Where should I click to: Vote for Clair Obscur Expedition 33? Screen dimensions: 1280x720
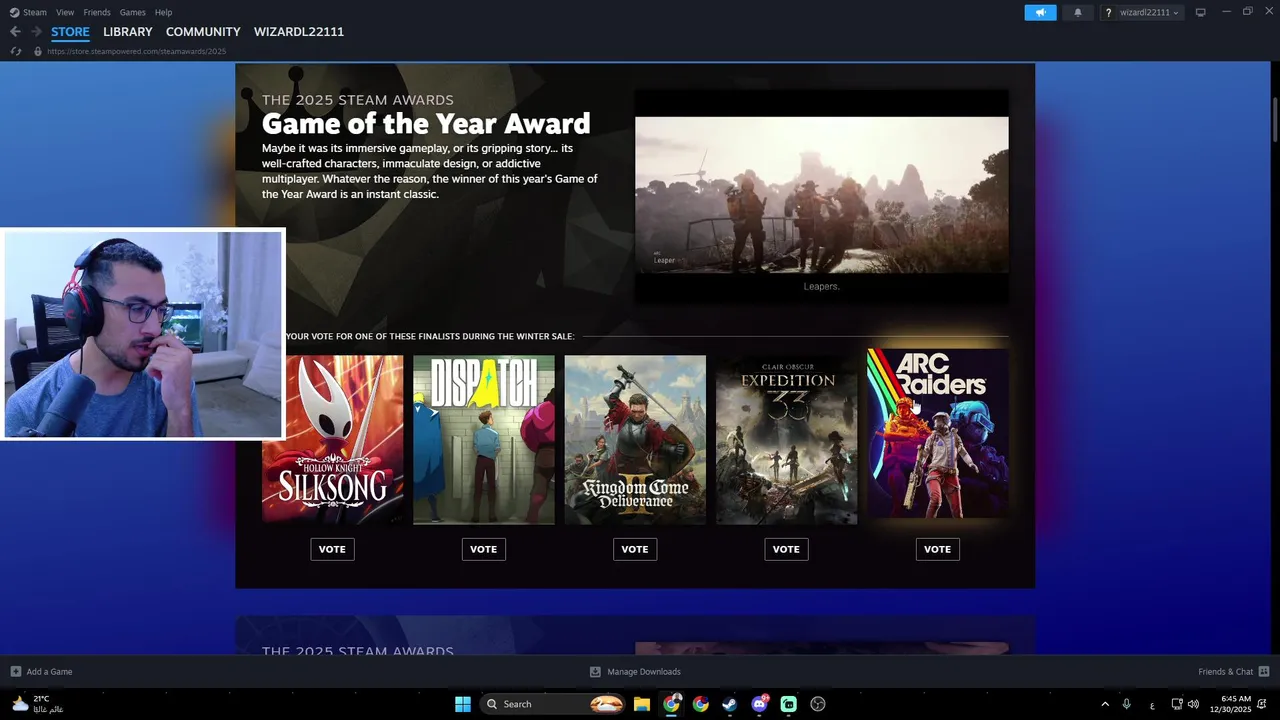[786, 549]
